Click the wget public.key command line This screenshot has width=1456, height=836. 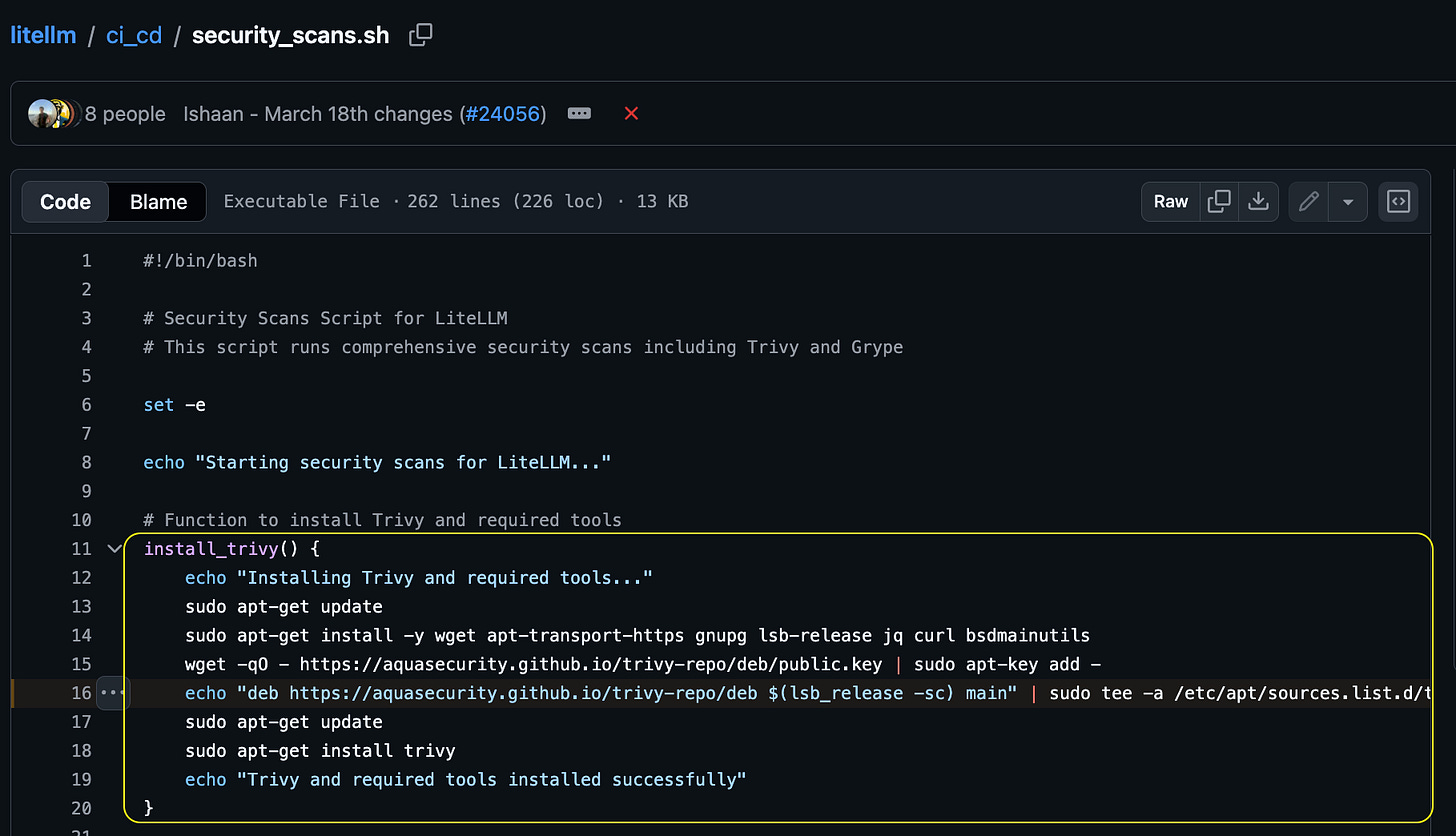pyautogui.click(x=643, y=664)
